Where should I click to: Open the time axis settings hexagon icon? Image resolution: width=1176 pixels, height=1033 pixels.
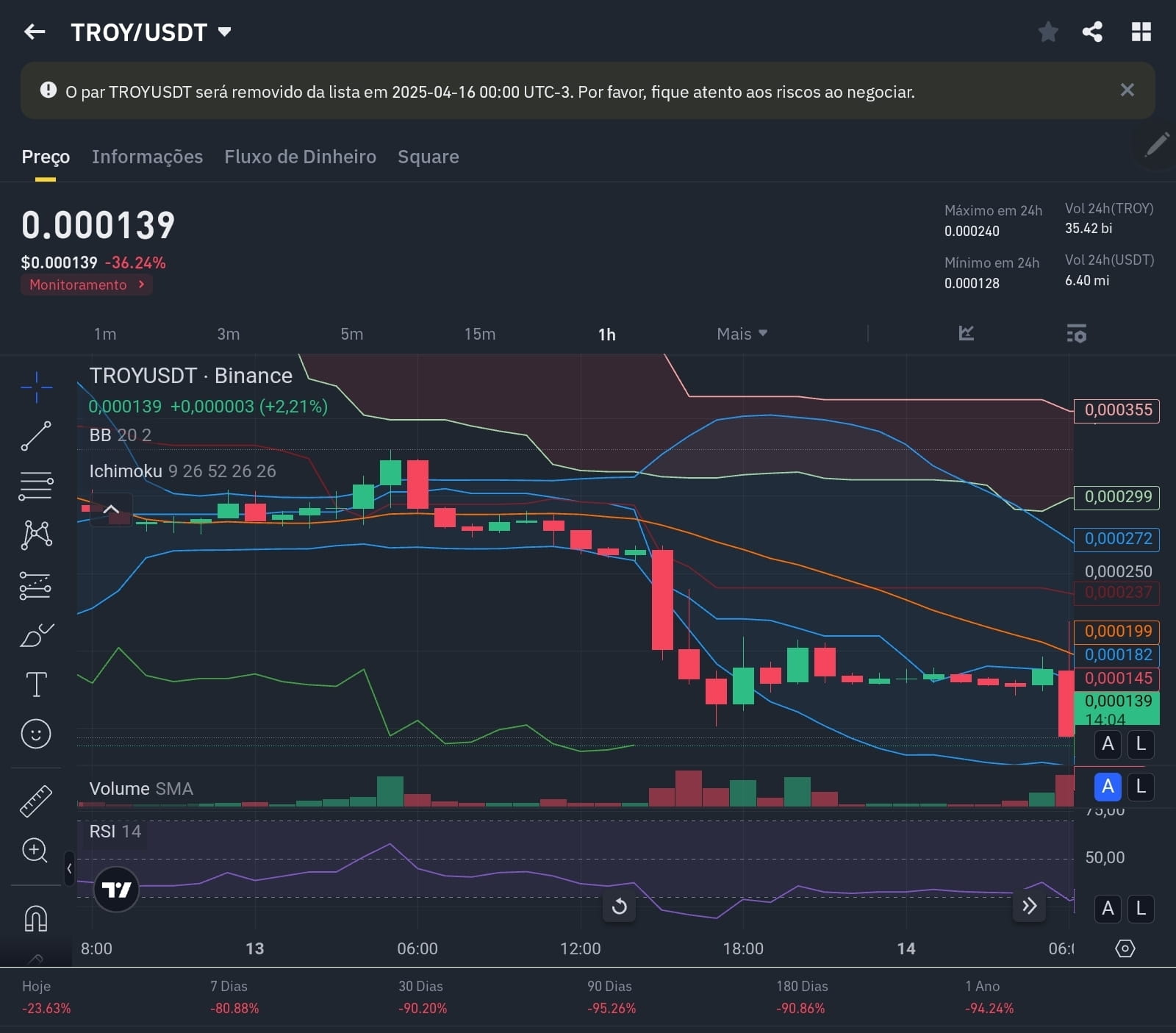click(x=1125, y=948)
